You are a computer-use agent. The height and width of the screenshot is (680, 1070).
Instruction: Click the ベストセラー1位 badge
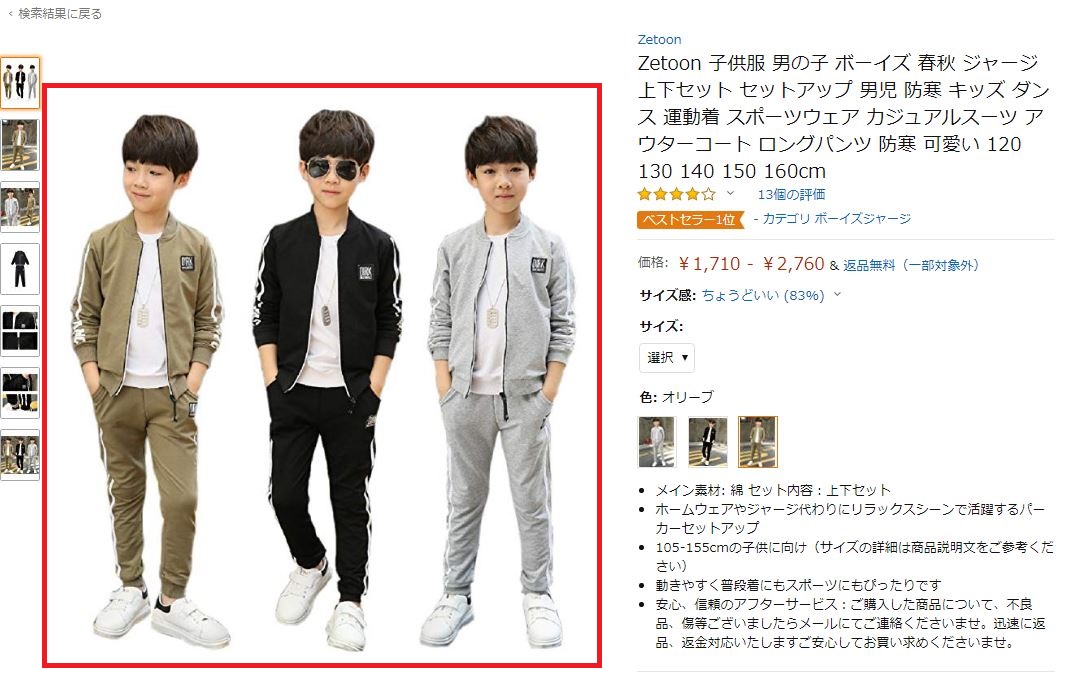(690, 220)
